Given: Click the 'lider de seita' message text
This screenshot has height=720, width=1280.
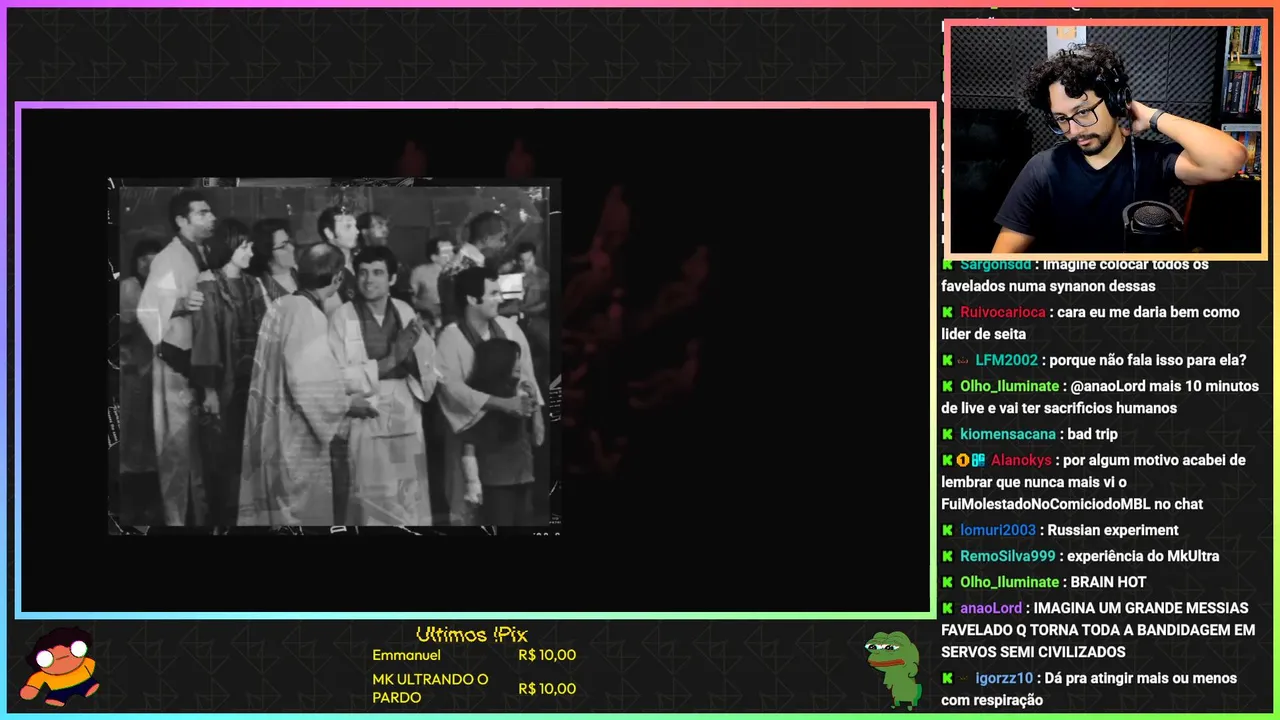Looking at the screenshot, I should 983,334.
